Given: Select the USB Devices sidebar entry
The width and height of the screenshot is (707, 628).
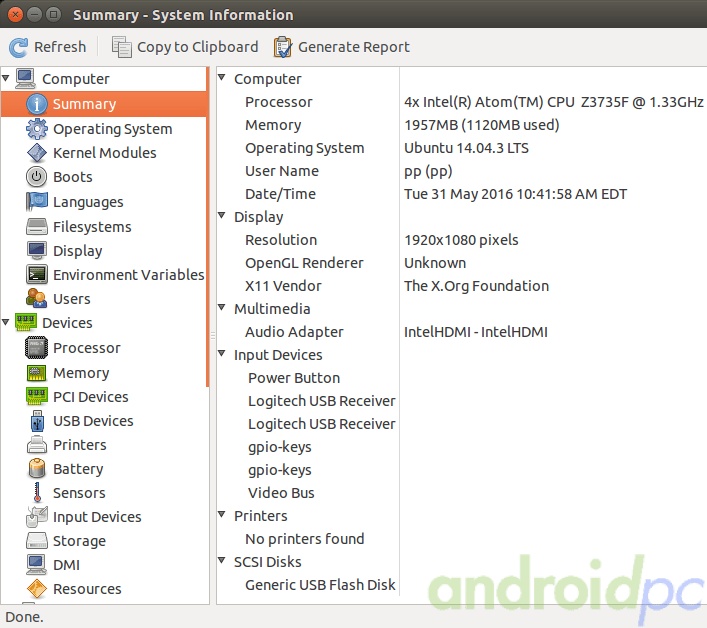Looking at the screenshot, I should [93, 421].
